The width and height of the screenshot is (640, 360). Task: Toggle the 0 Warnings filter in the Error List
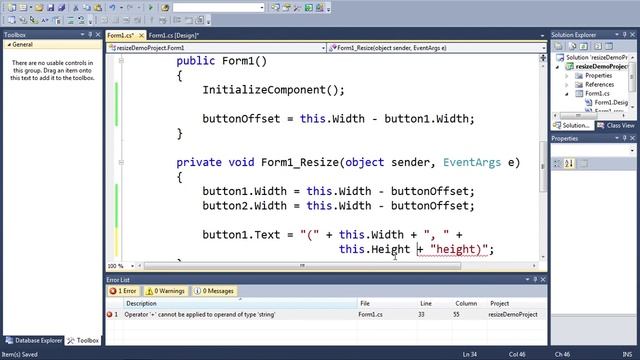tap(165, 291)
